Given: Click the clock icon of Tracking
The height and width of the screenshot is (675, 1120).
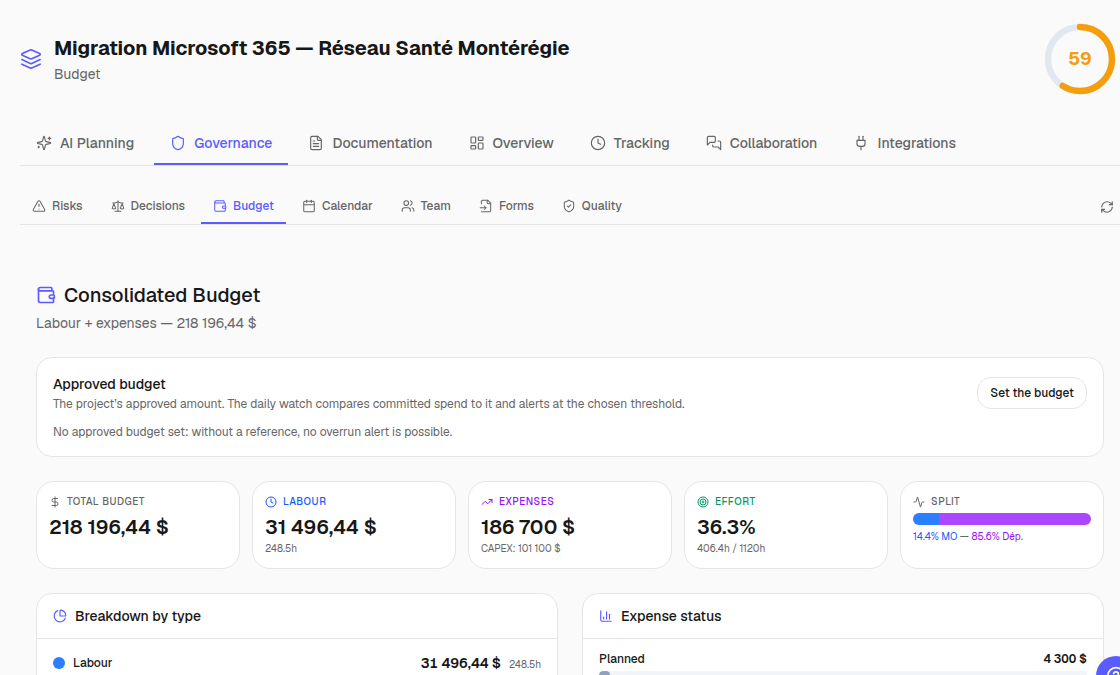Looking at the screenshot, I should point(598,143).
